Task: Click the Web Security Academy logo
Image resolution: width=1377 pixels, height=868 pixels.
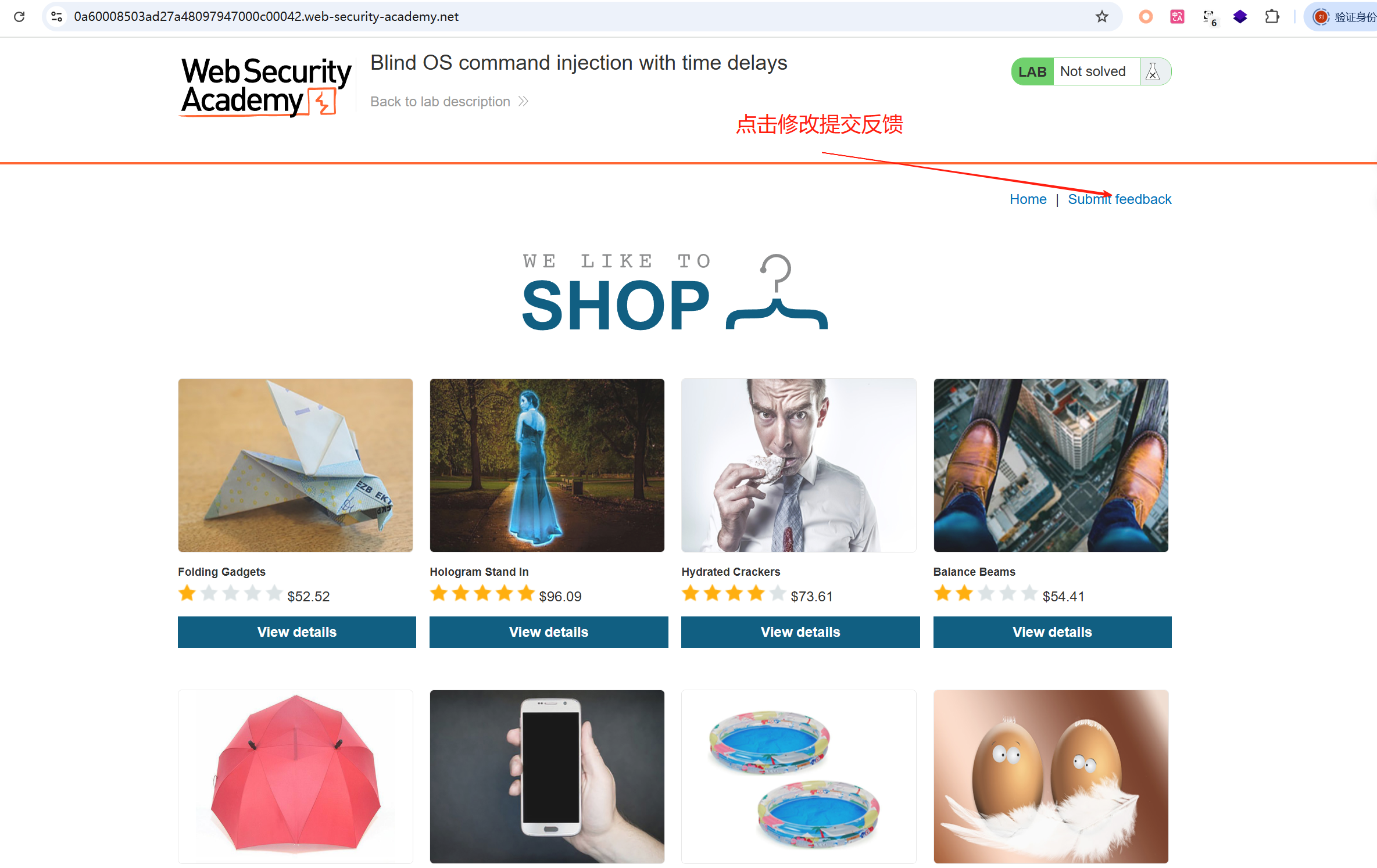Action: pos(266,87)
